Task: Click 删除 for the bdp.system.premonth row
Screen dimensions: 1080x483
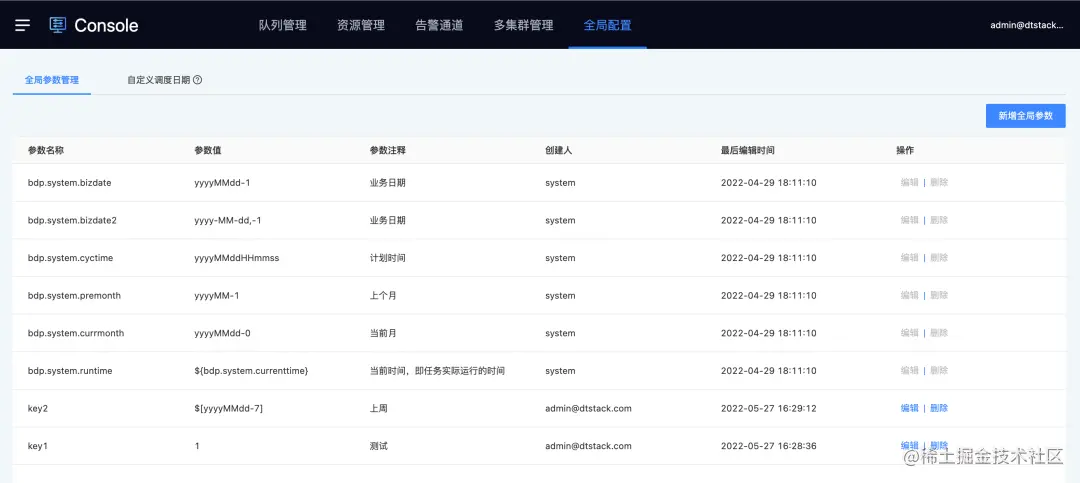Action: click(x=939, y=296)
